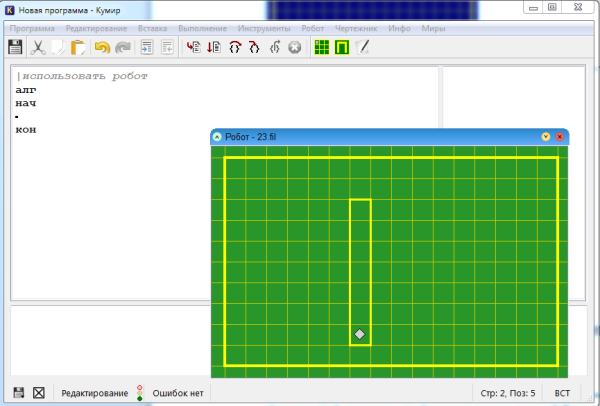The height and width of the screenshot is (406, 600).
Task: Open the Robot control panel icon
Action: click(x=342, y=47)
